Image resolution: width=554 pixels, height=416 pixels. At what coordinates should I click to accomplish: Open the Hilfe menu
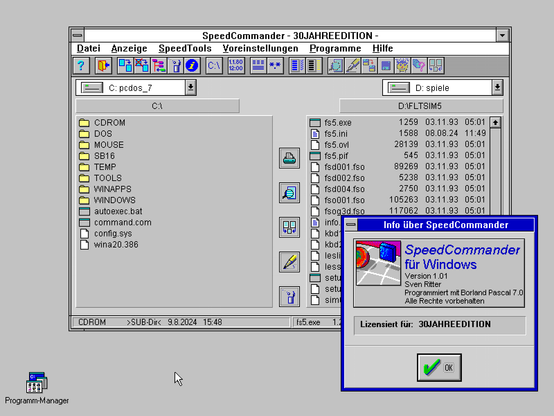pos(383,48)
